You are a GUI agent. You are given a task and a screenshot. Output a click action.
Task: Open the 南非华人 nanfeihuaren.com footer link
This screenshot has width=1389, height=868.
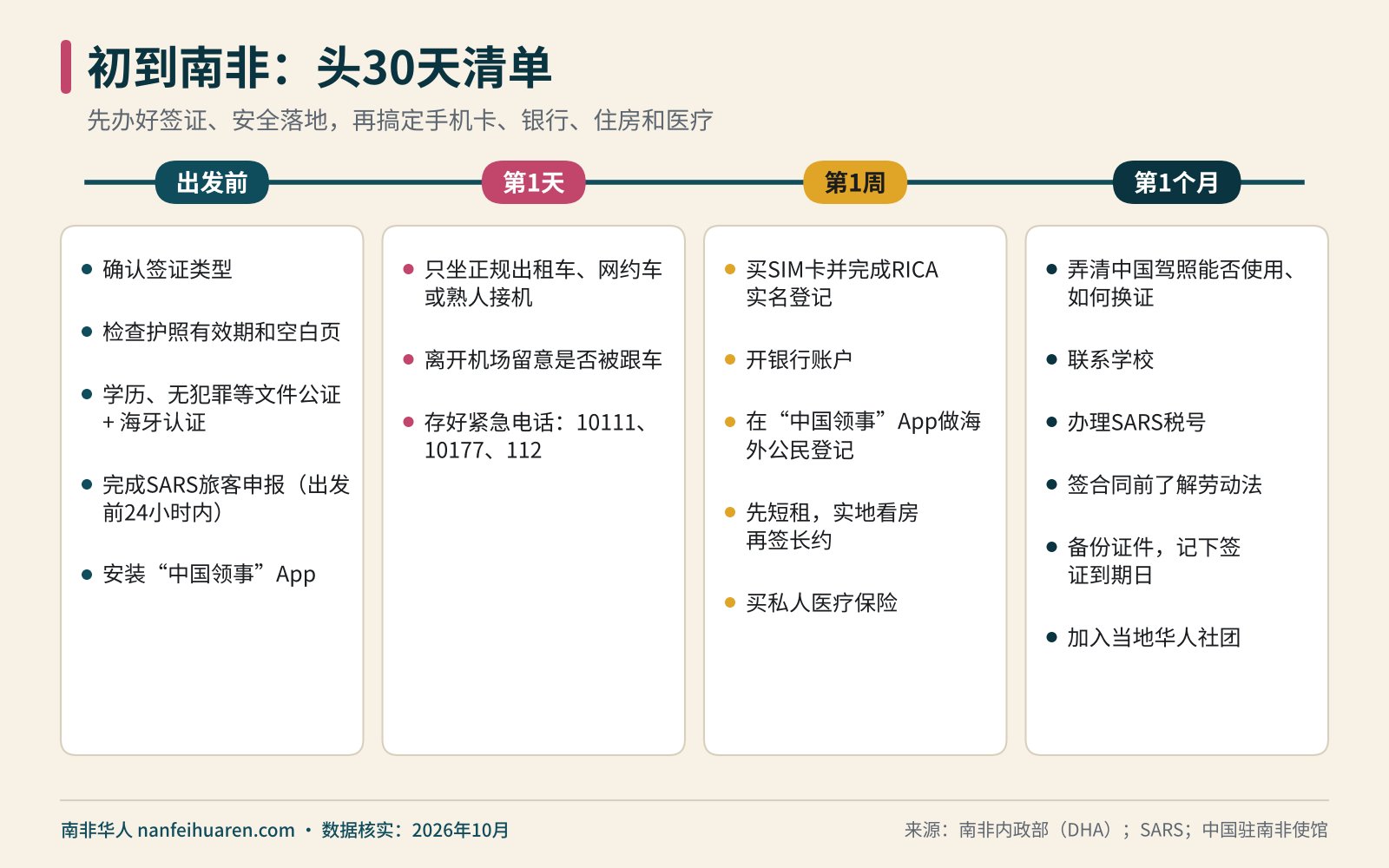pyautogui.click(x=178, y=830)
